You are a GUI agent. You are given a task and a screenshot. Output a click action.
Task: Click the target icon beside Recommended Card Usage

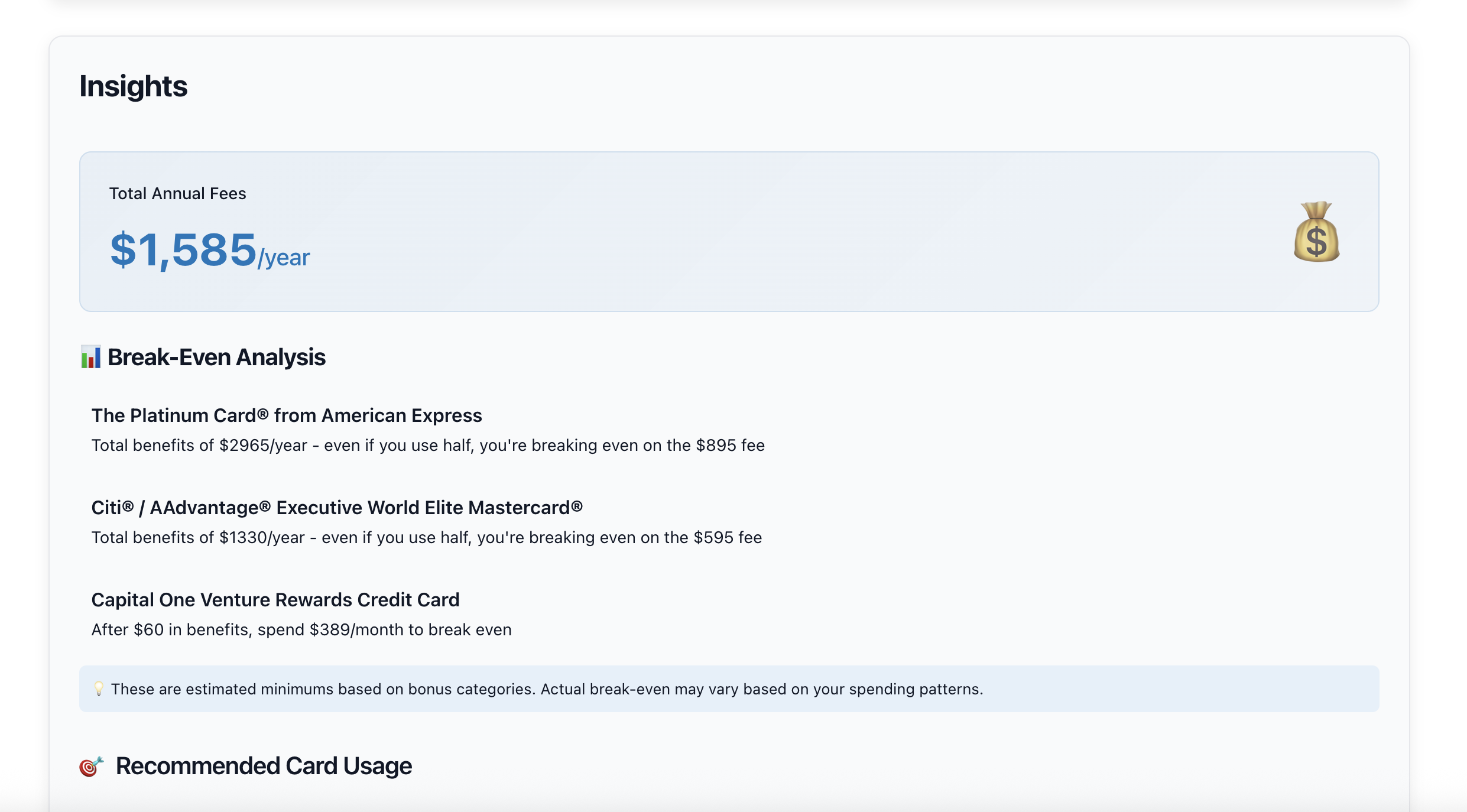click(91, 766)
